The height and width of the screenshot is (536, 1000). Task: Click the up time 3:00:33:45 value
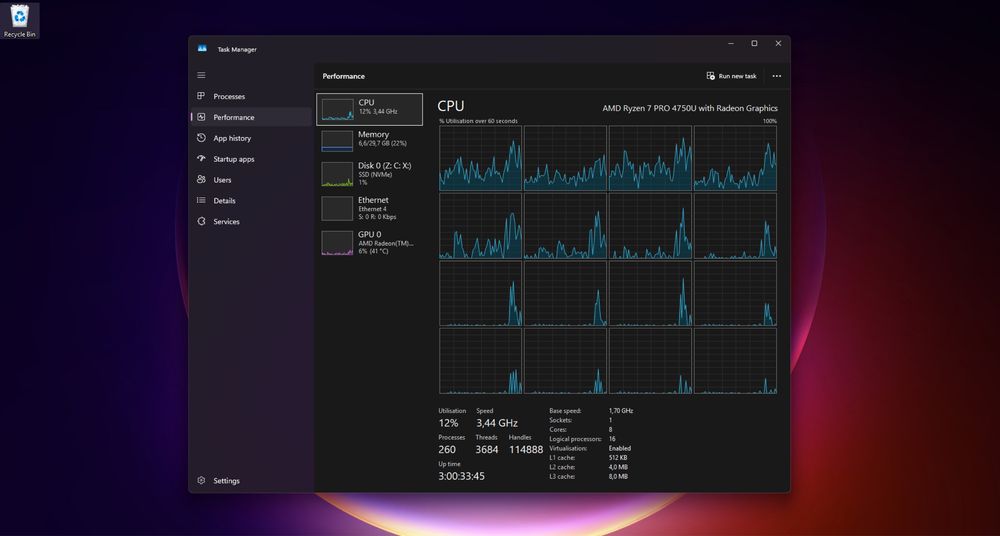pyautogui.click(x=462, y=477)
